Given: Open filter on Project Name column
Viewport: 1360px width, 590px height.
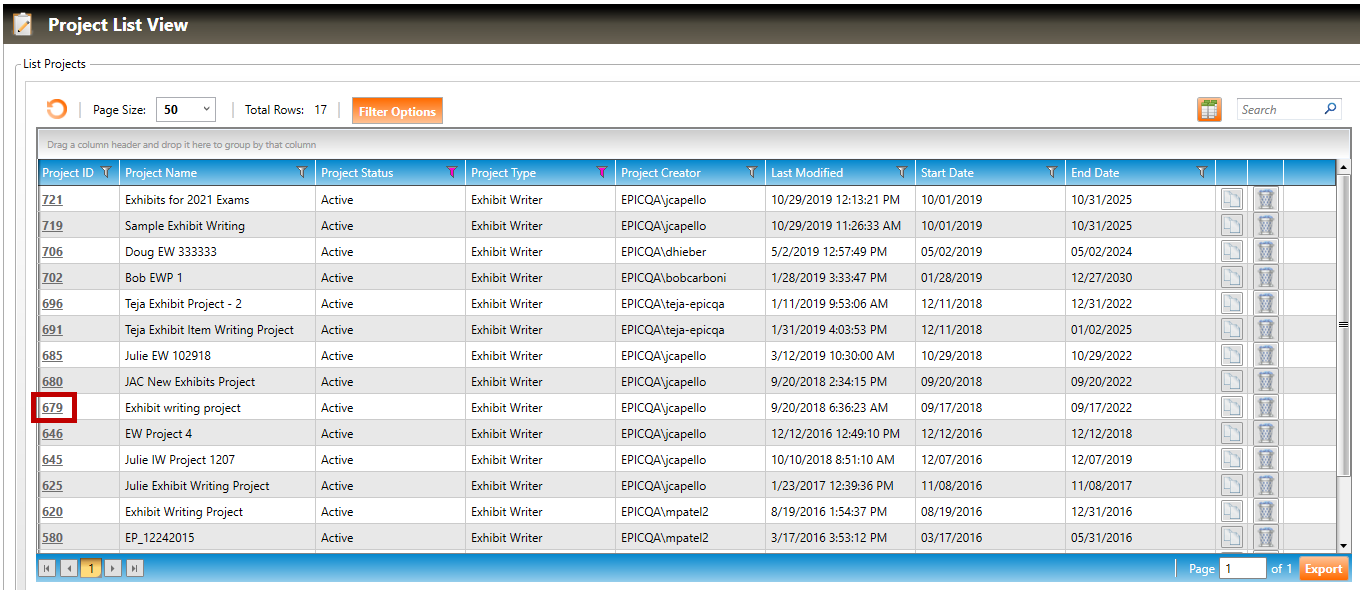Looking at the screenshot, I should tap(301, 172).
